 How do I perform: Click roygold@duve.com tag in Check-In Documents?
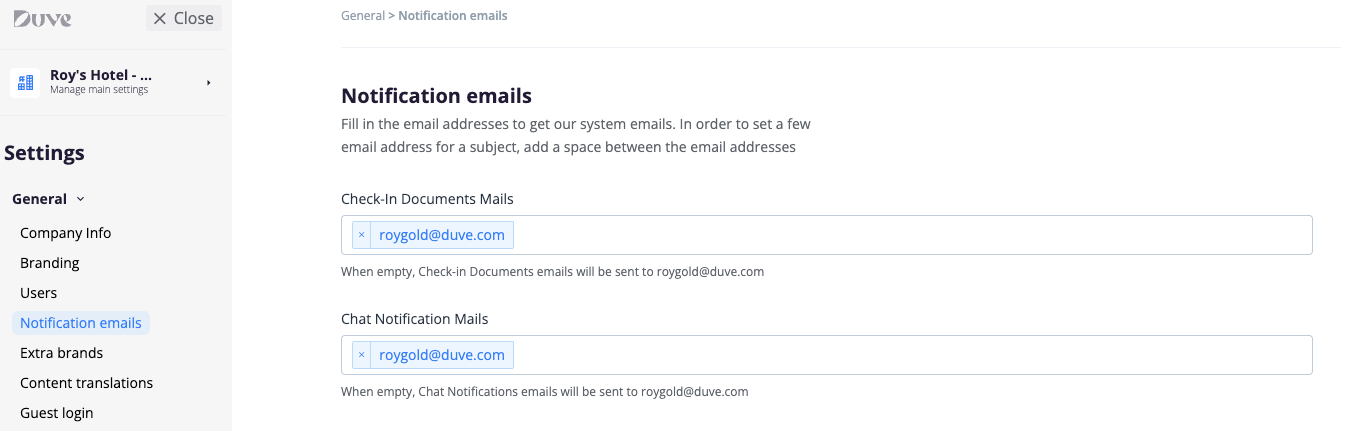pyautogui.click(x=442, y=235)
